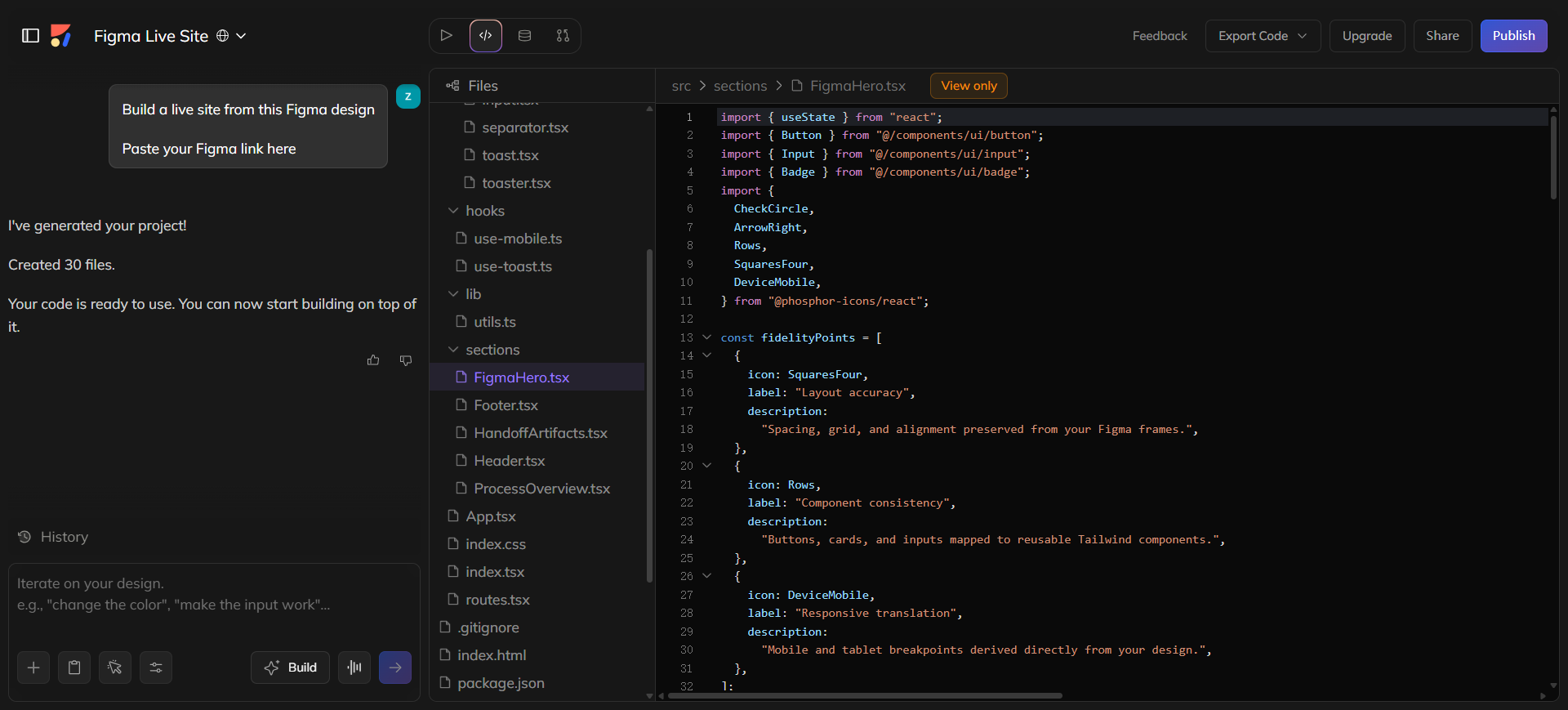Viewport: 1568px width, 710px height.
Task: Click the clipboard paste icon
Action: (74, 668)
